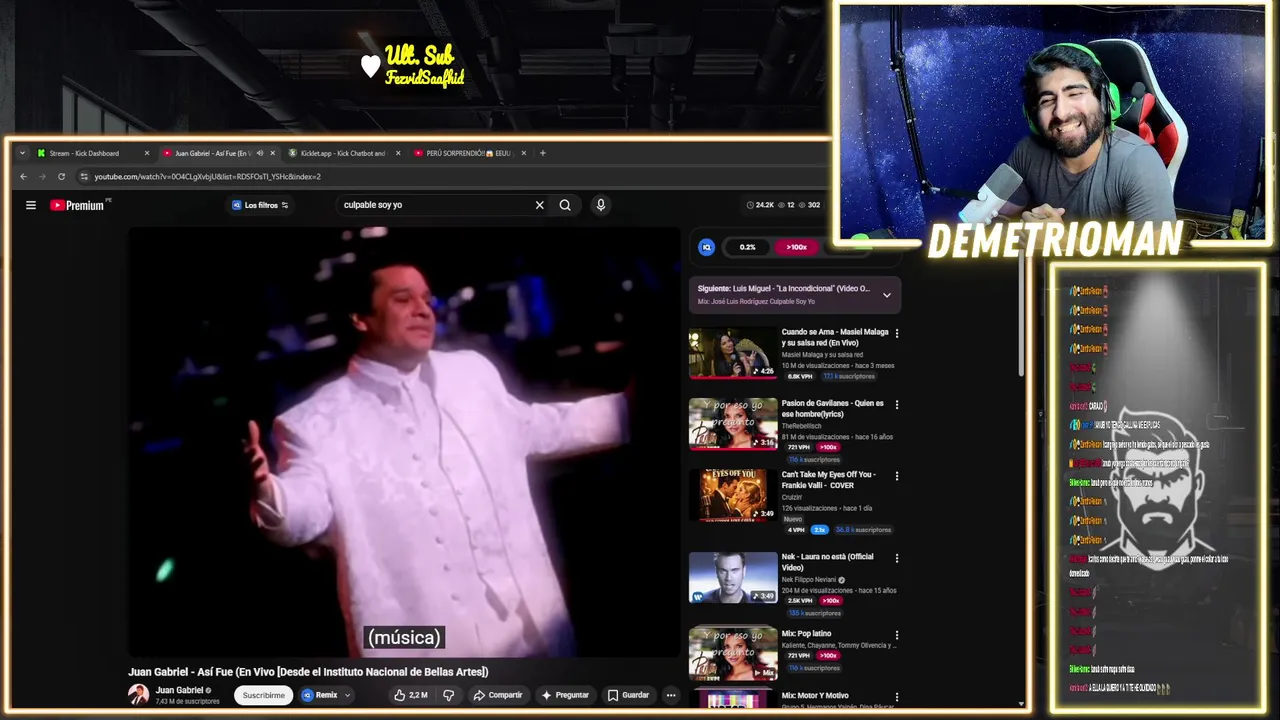1280x720 pixels.
Task: Mute the Juan Gabriel tab audio icon
Action: (260, 153)
